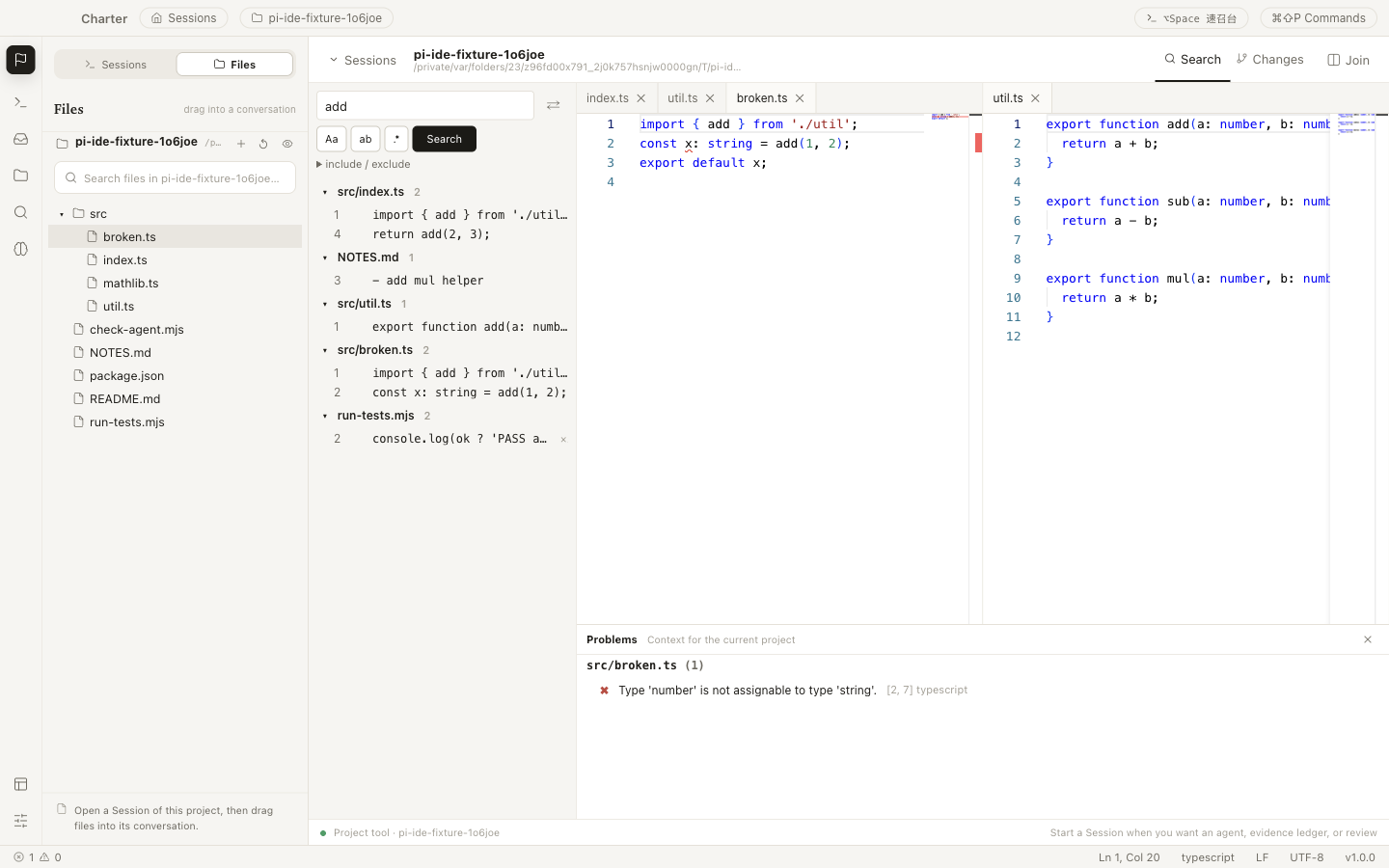Click the pi-ide-fixture-1o6joe pill in title bar

(316, 17)
